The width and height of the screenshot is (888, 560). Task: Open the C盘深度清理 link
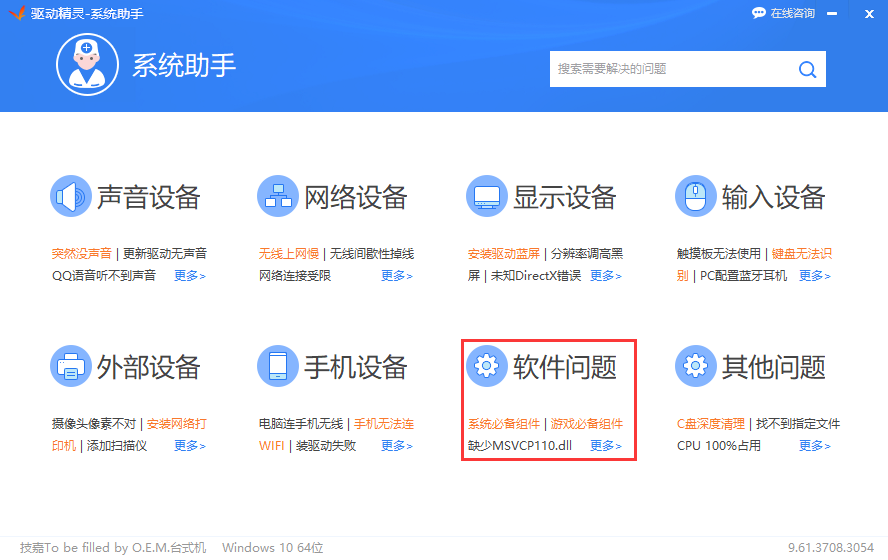tap(711, 424)
